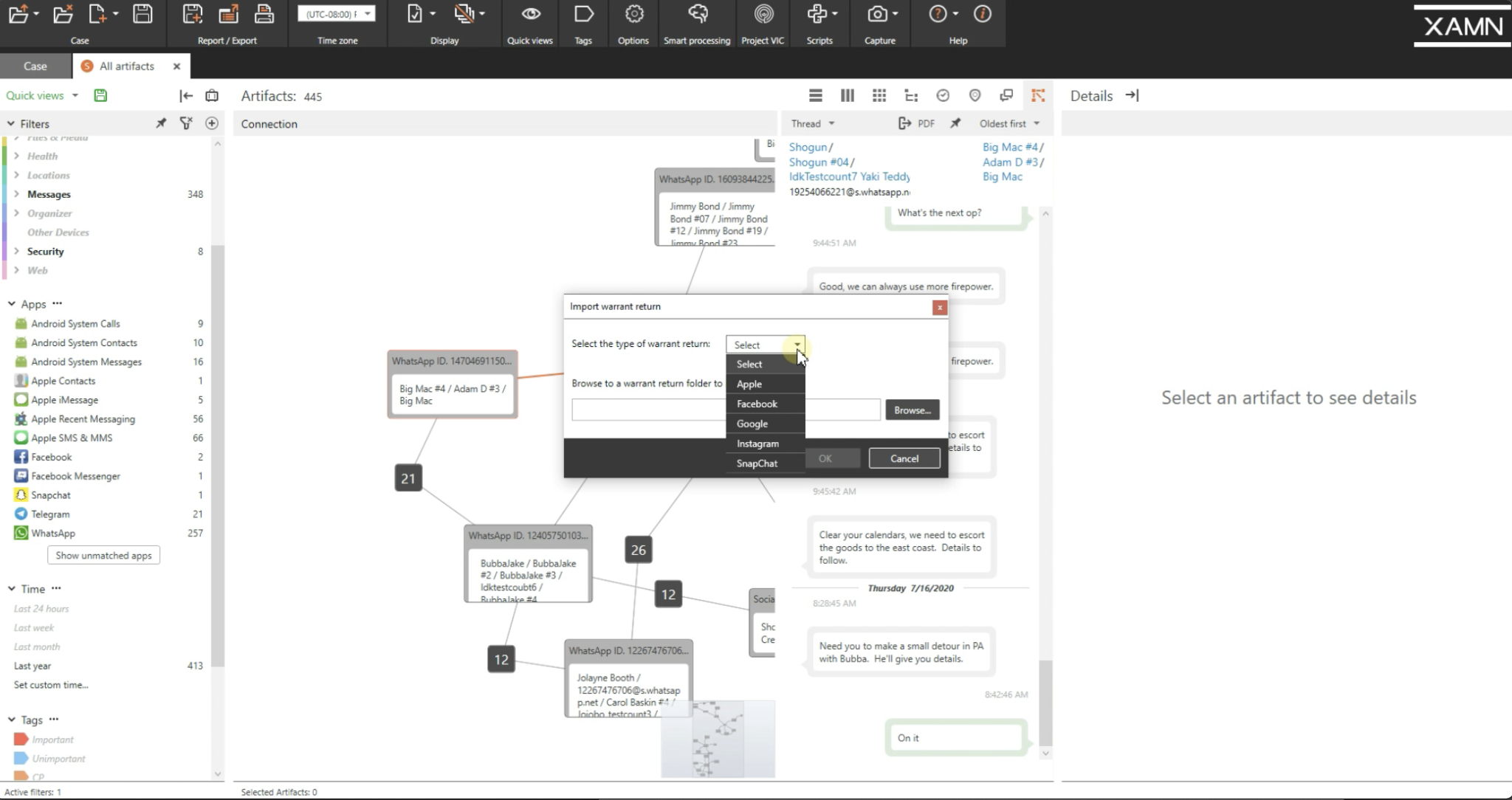Switch to connection graph view icon

[1038, 95]
